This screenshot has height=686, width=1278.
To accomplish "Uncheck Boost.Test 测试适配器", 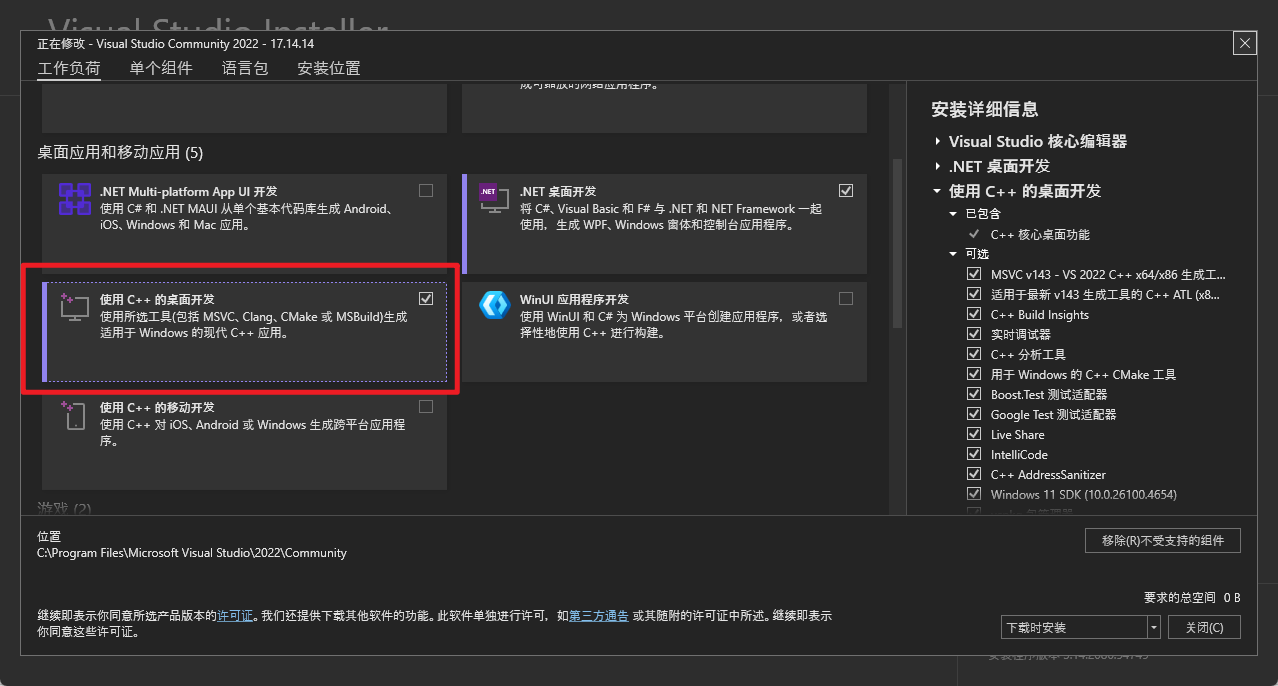I will click(974, 394).
